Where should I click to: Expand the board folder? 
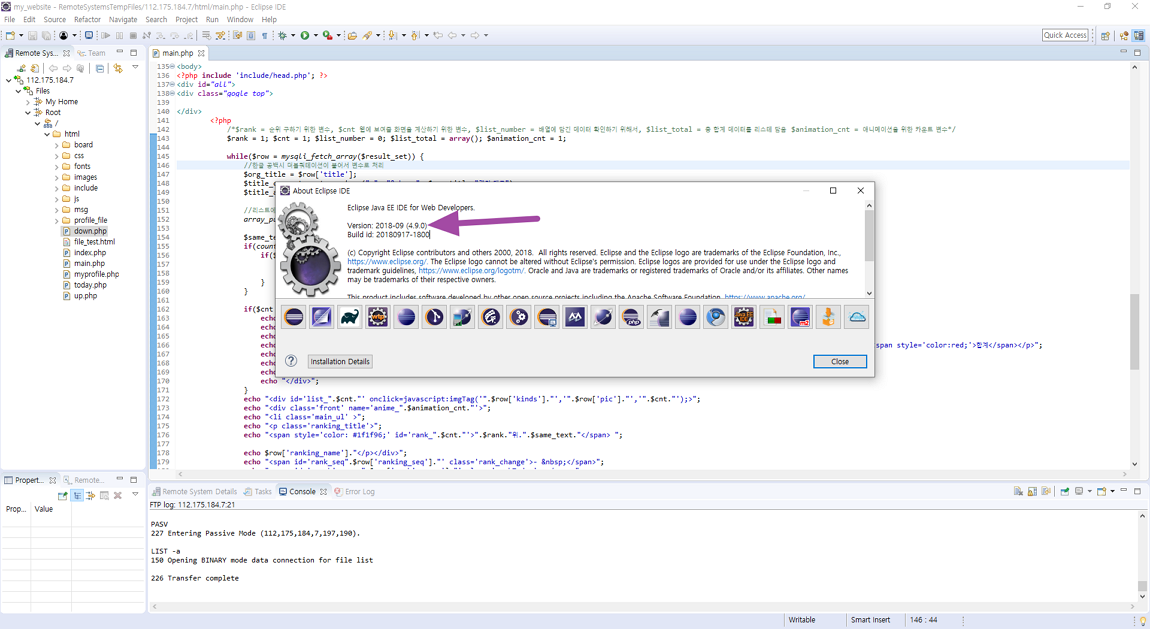pos(56,145)
